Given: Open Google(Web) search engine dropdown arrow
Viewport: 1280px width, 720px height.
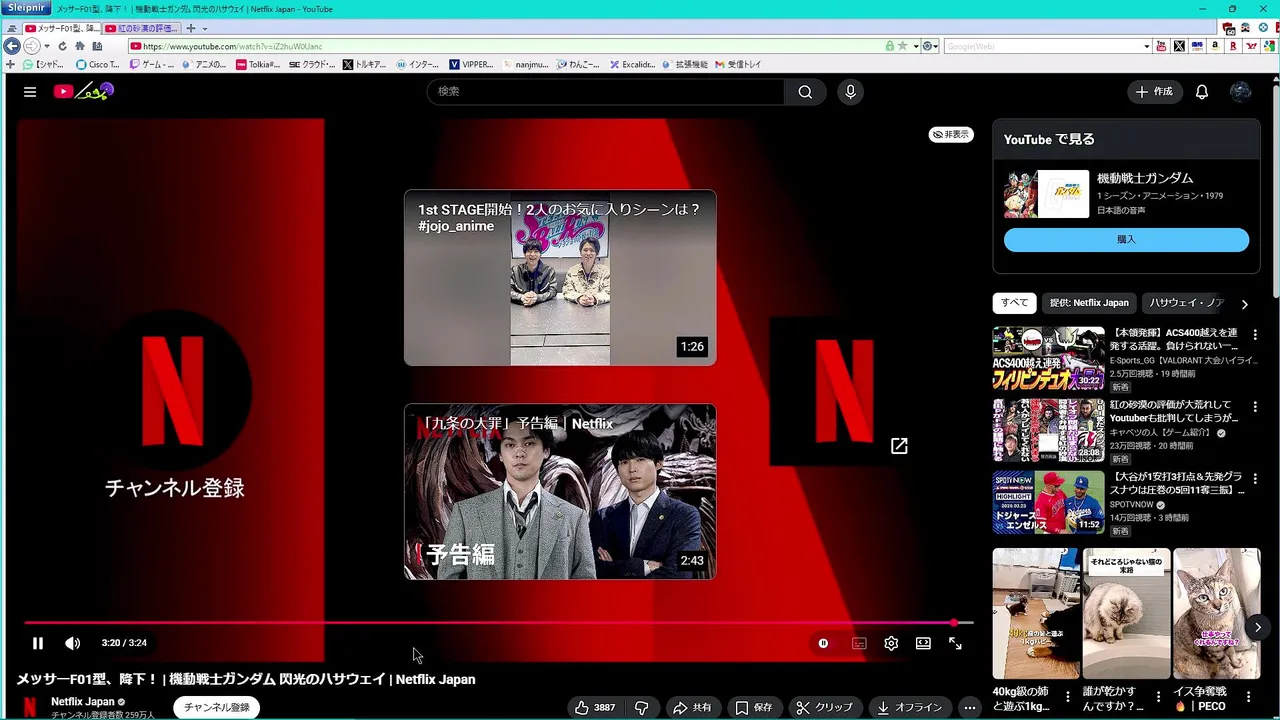Looking at the screenshot, I should [x=1146, y=46].
